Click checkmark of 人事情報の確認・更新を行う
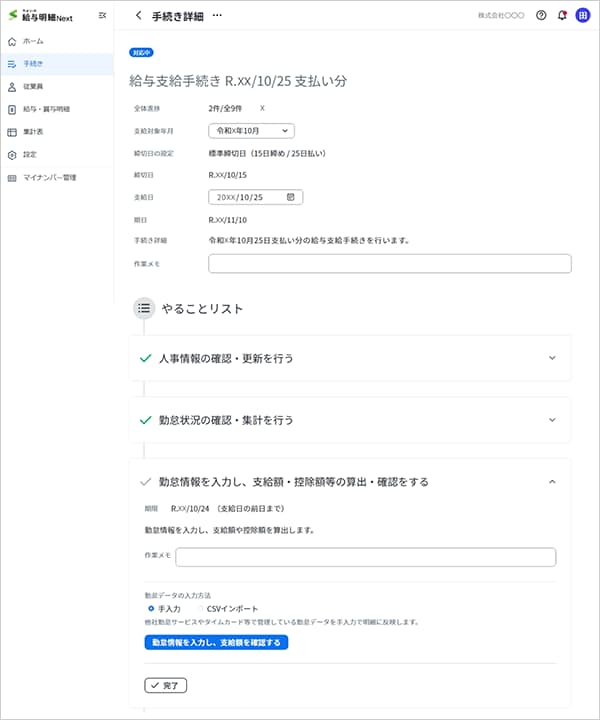Image resolution: width=600 pixels, height=720 pixels. click(146, 358)
